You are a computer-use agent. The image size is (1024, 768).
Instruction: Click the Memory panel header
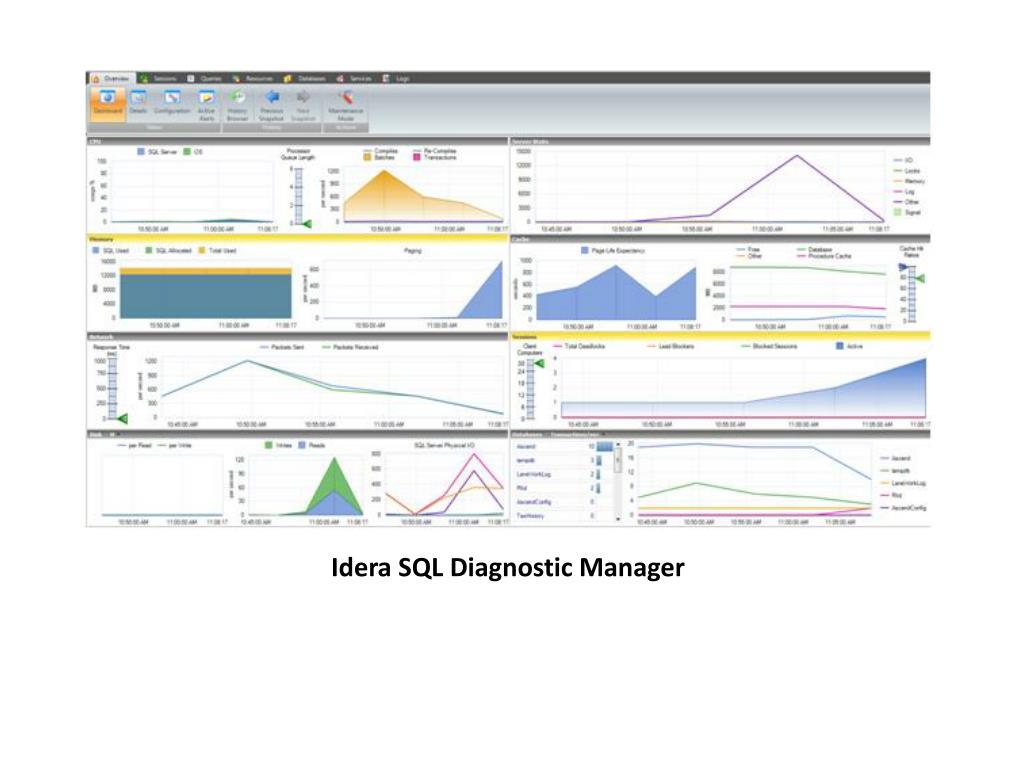[297, 239]
